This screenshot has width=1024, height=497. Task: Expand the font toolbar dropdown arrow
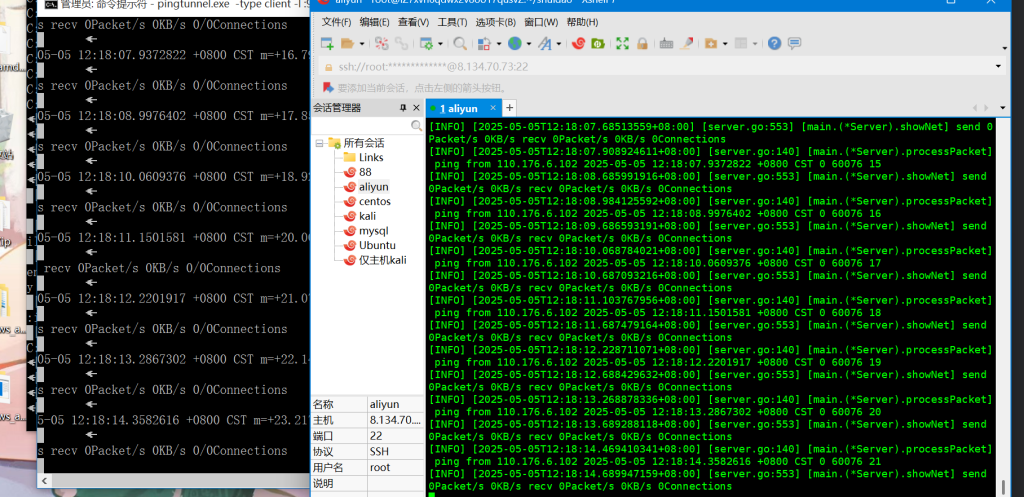(558, 43)
